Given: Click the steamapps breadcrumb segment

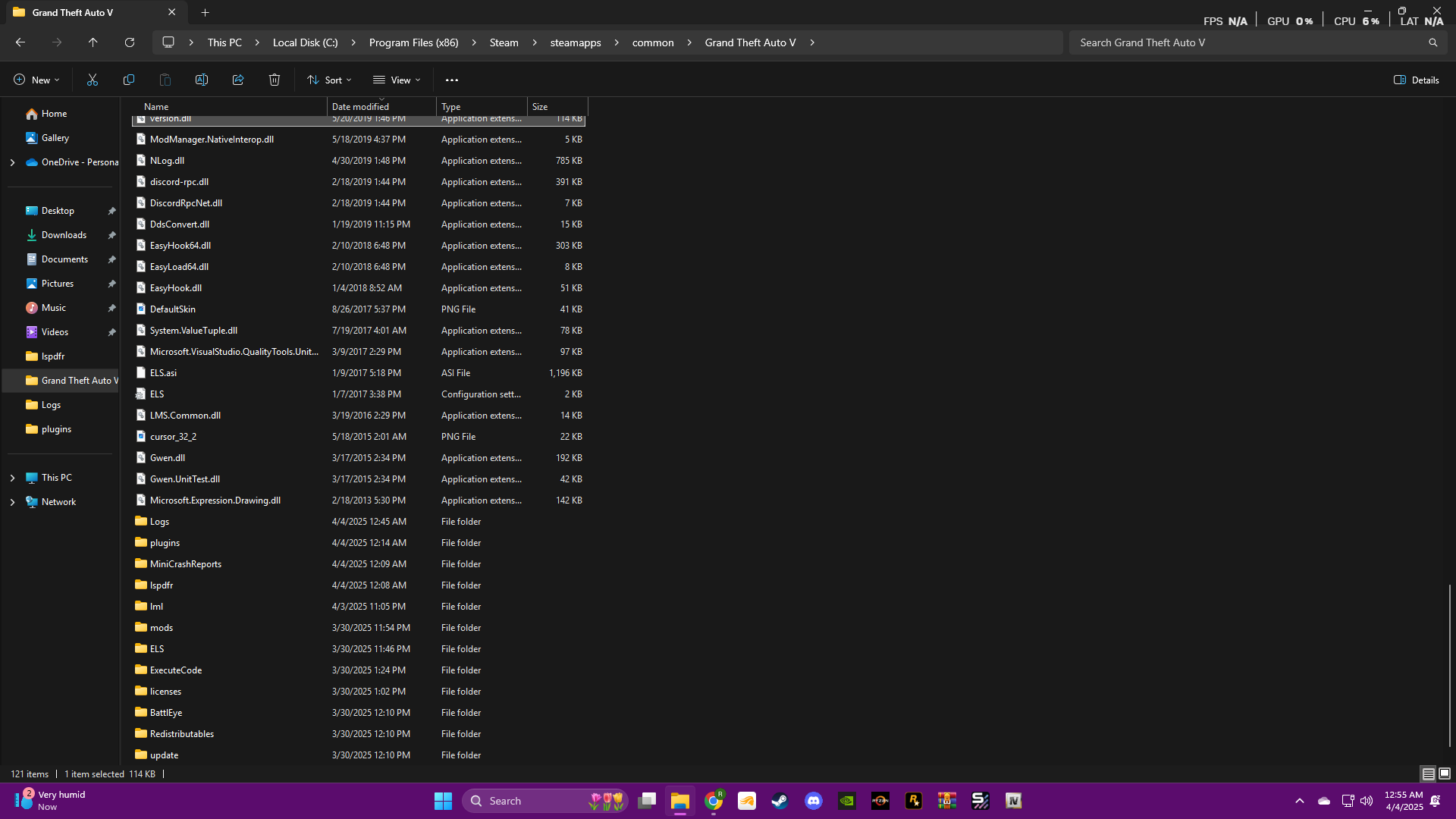Looking at the screenshot, I should tap(575, 42).
